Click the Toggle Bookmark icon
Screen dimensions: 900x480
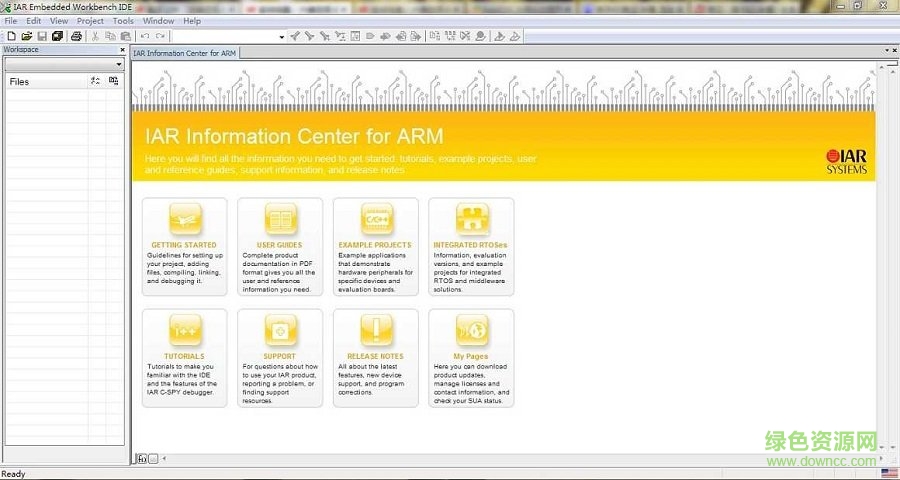(370, 36)
